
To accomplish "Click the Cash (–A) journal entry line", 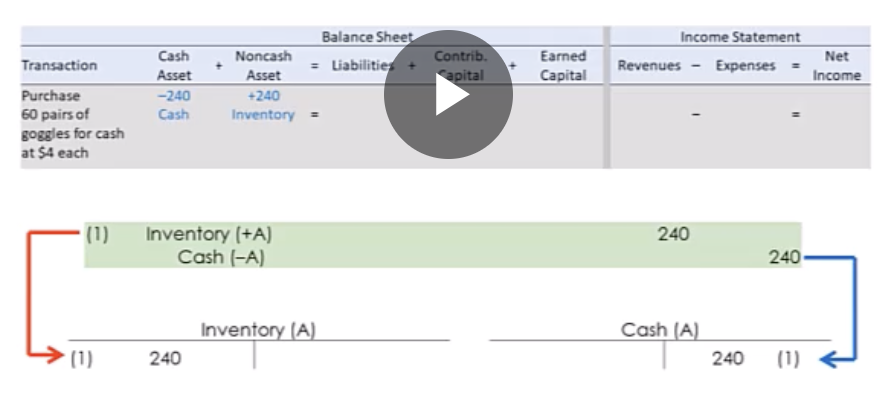I will [x=443, y=257].
